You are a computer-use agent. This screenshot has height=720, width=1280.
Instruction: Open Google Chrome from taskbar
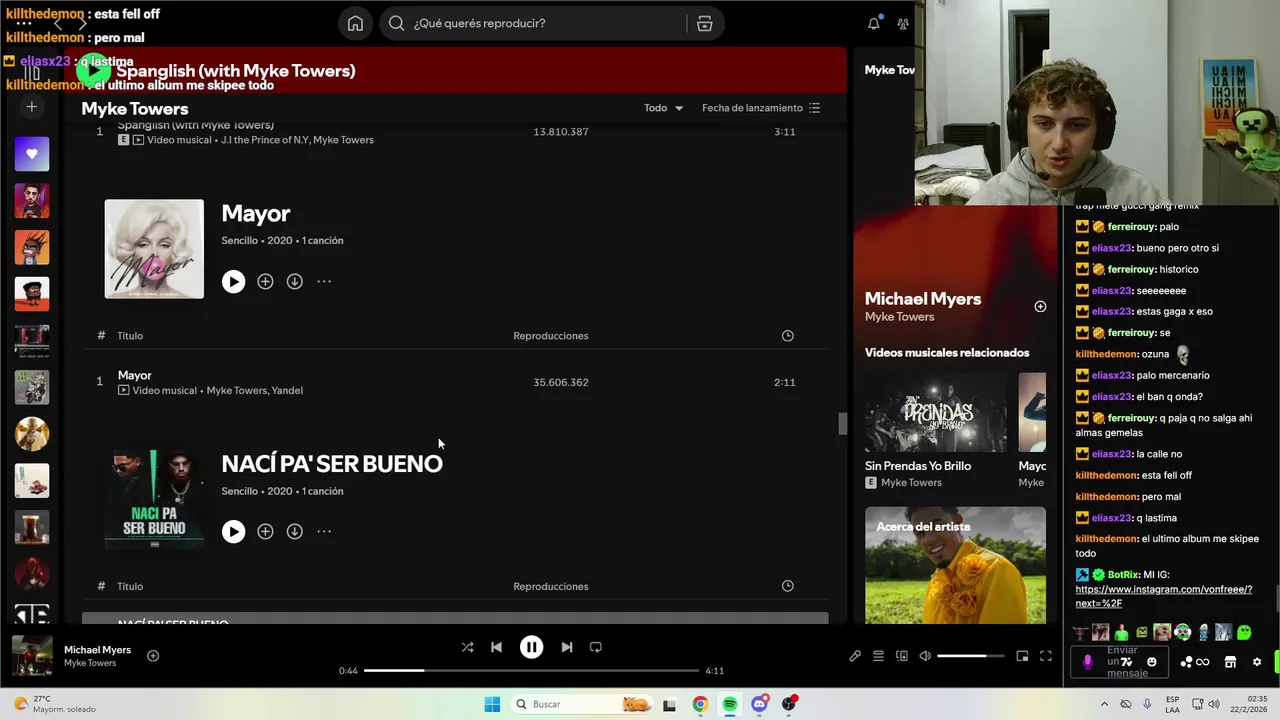point(700,704)
